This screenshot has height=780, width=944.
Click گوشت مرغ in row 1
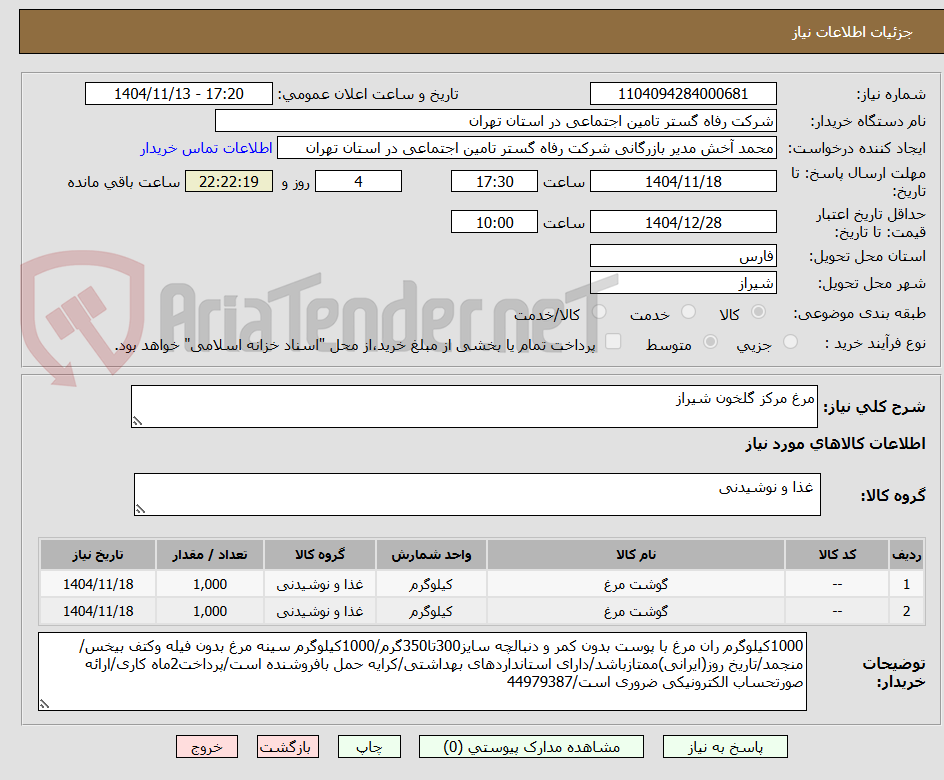[636, 584]
